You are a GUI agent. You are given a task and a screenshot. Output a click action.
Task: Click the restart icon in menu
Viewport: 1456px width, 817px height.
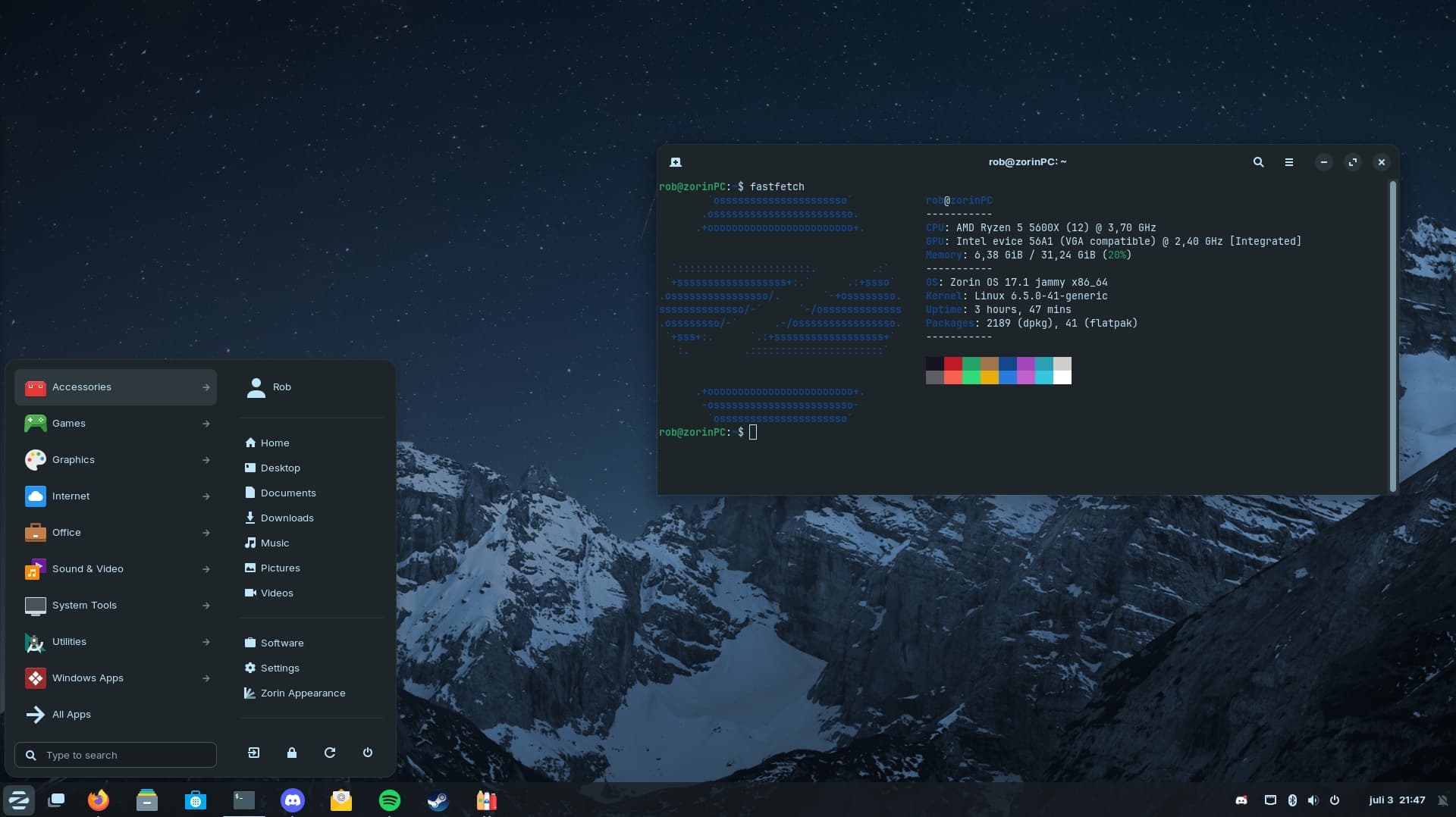pos(330,753)
